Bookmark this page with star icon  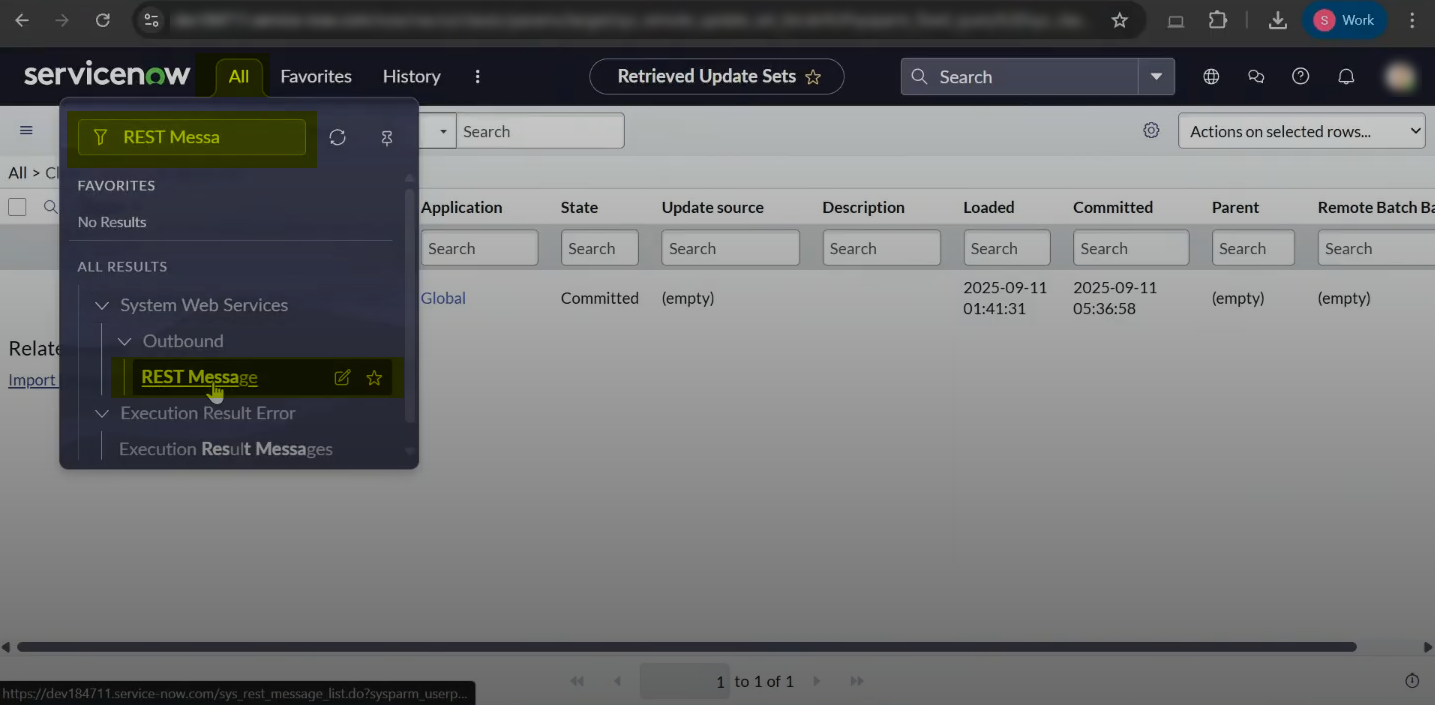(x=1120, y=20)
